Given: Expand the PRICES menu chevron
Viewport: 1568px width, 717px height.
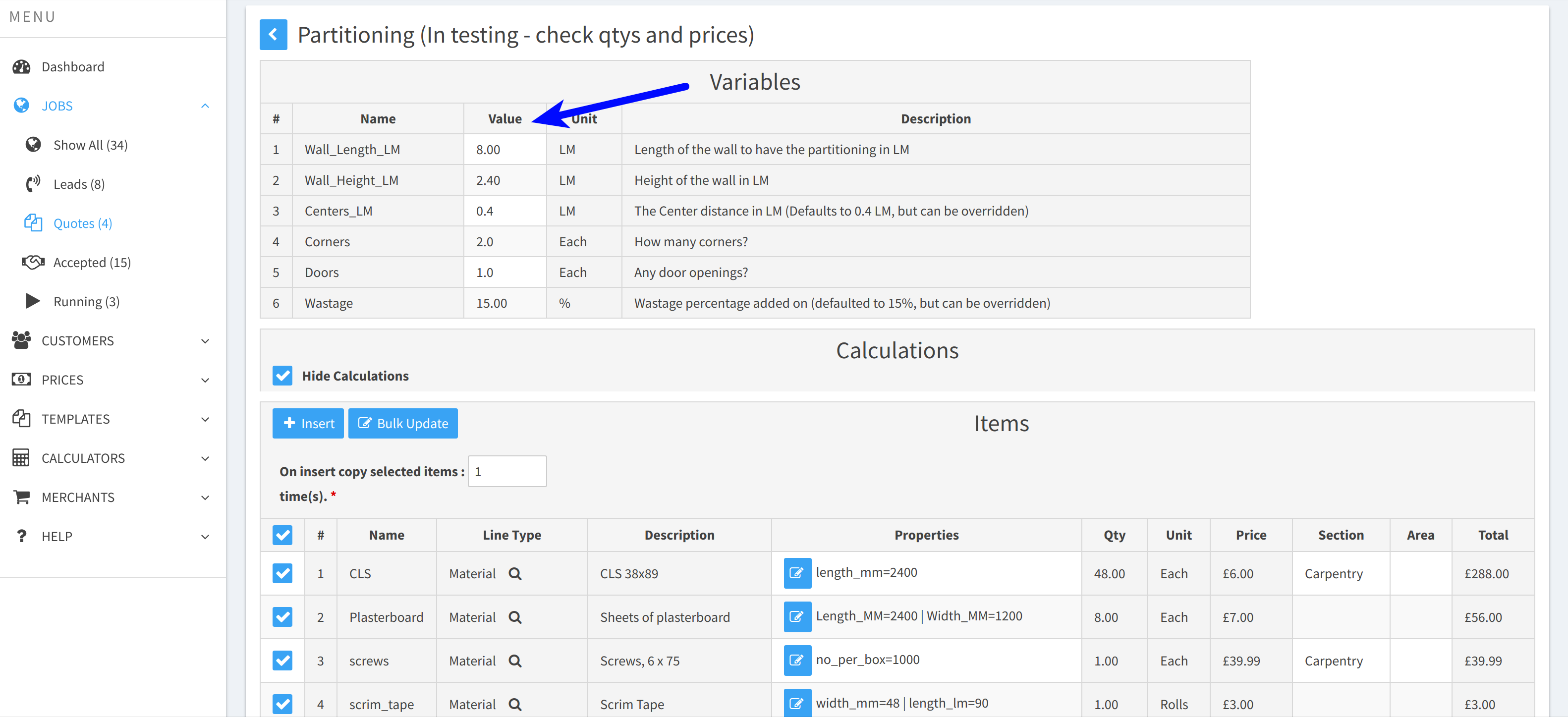Looking at the screenshot, I should pos(205,380).
